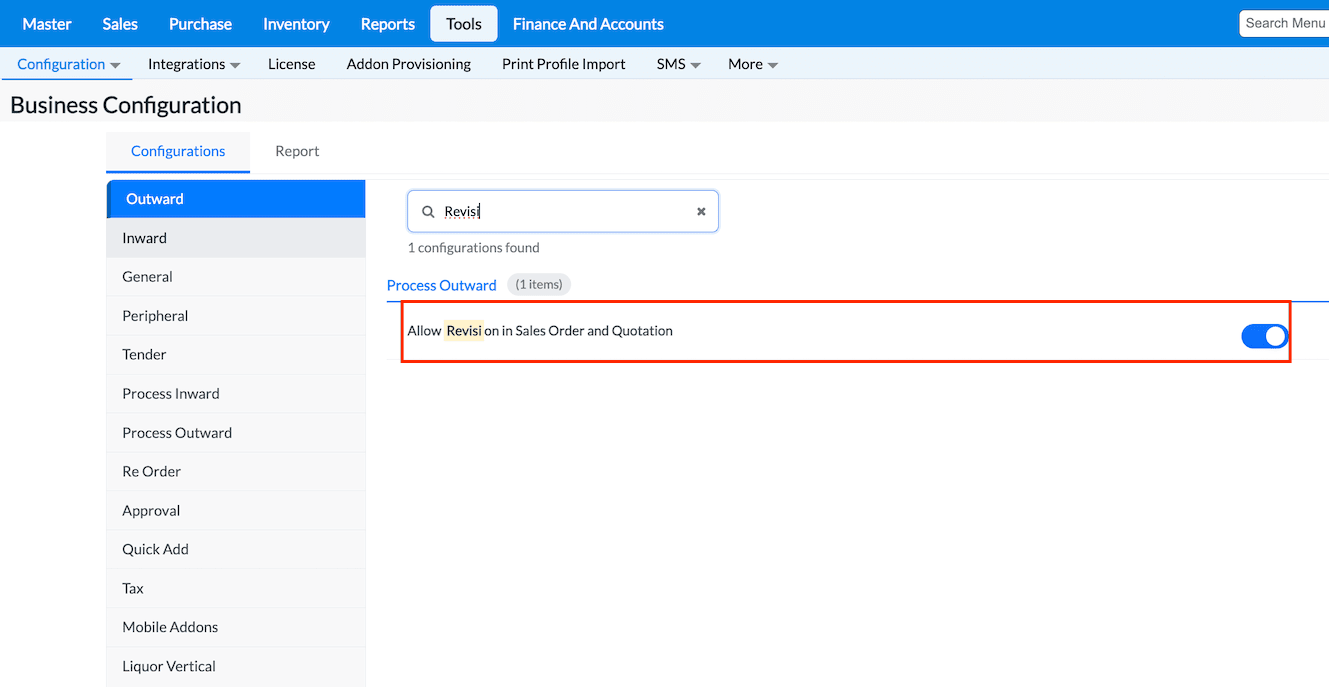Open the More dropdown menu

click(x=753, y=64)
